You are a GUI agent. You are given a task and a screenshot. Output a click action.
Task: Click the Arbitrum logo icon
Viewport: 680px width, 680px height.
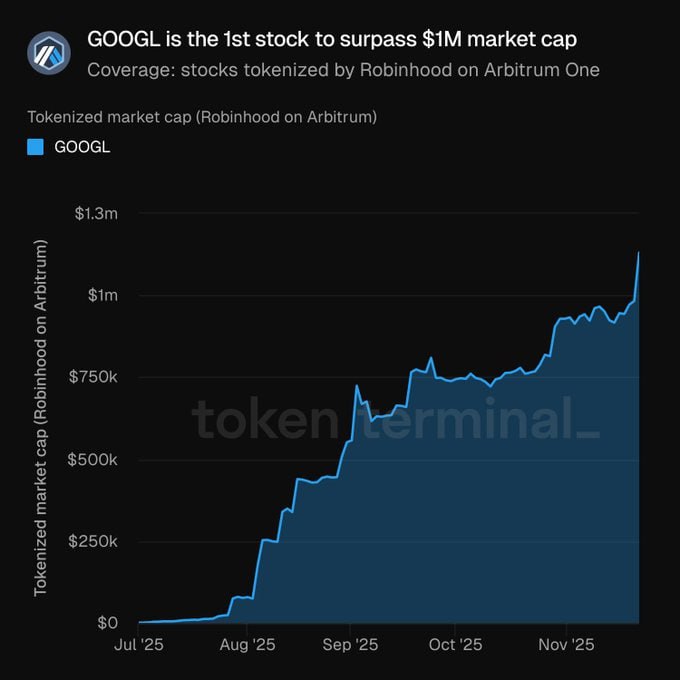pos(49,54)
